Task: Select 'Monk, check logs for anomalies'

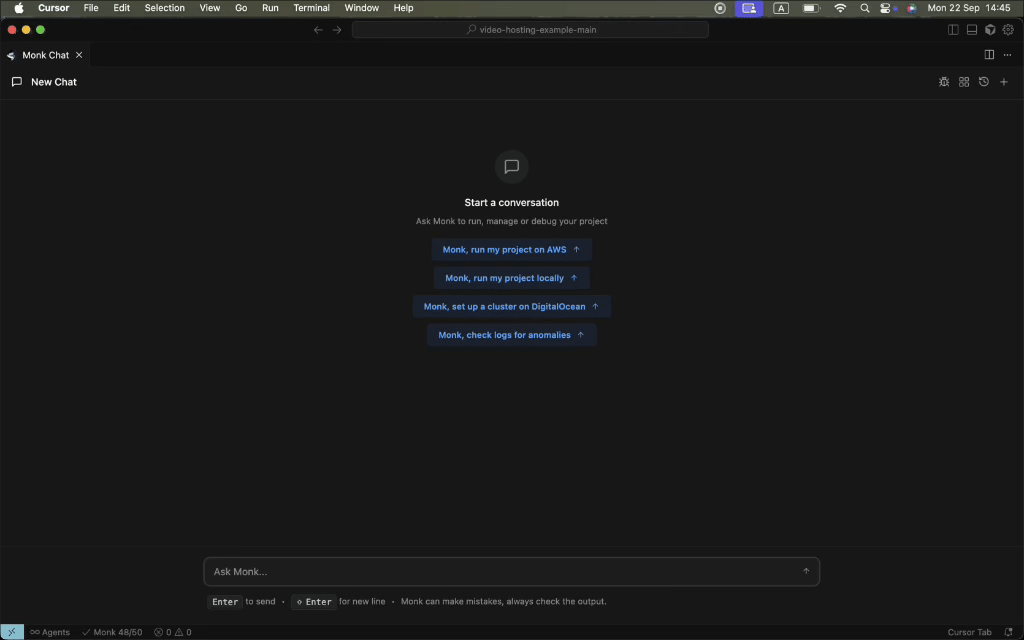Action: 511,335
